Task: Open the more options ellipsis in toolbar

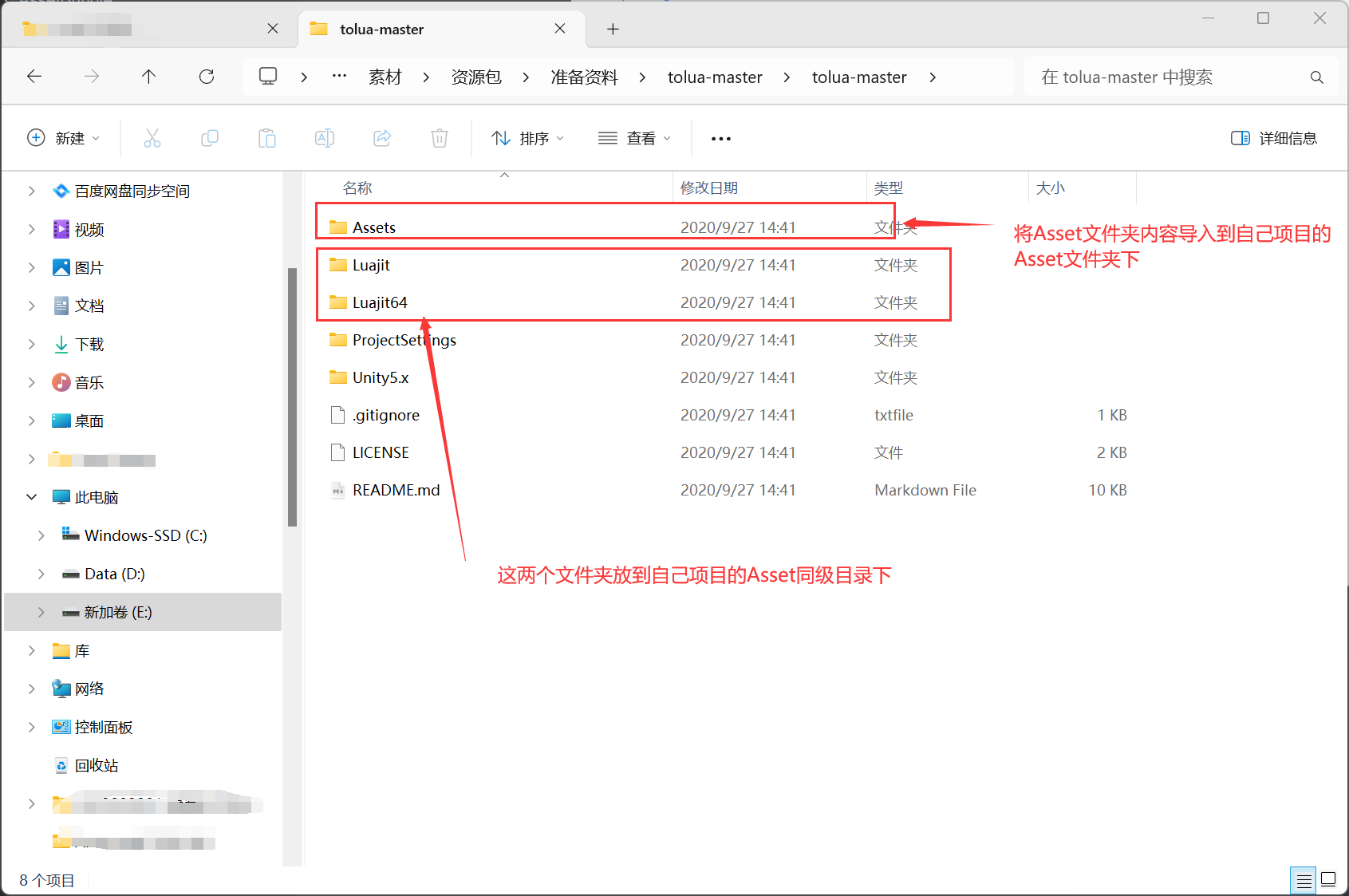Action: click(x=721, y=139)
